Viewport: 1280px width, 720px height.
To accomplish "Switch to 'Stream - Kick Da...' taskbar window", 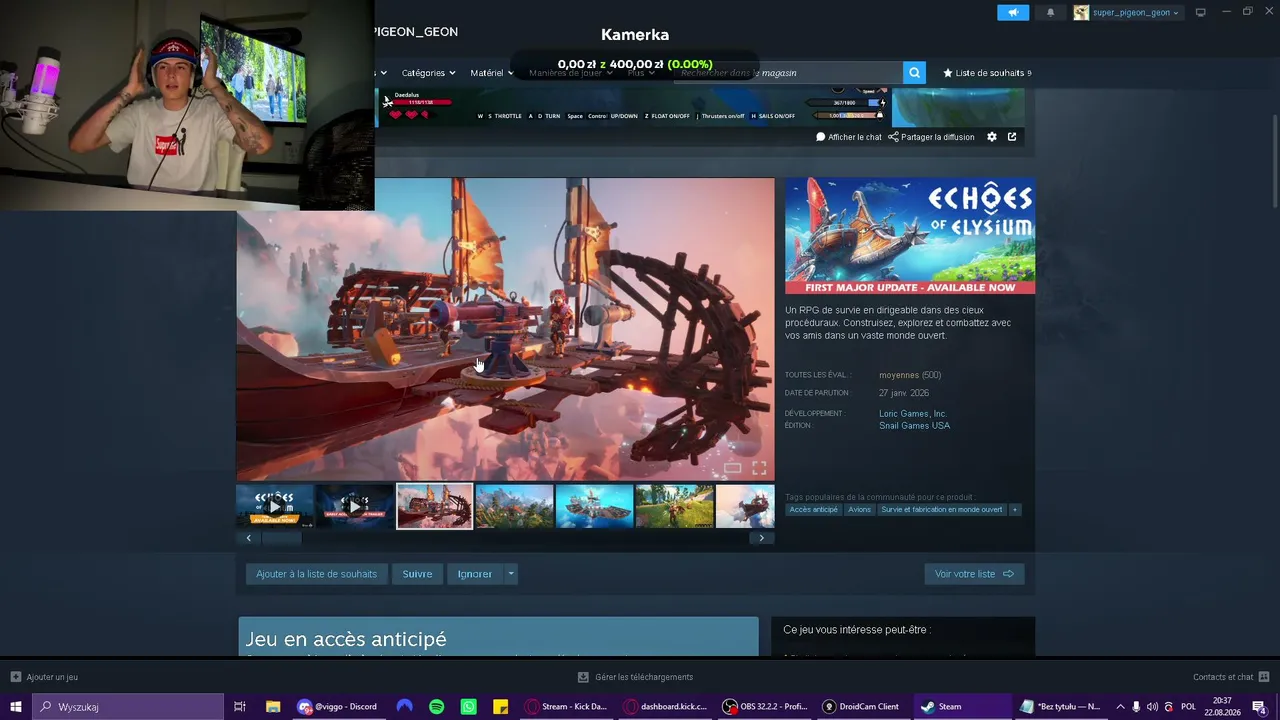I will 566,707.
